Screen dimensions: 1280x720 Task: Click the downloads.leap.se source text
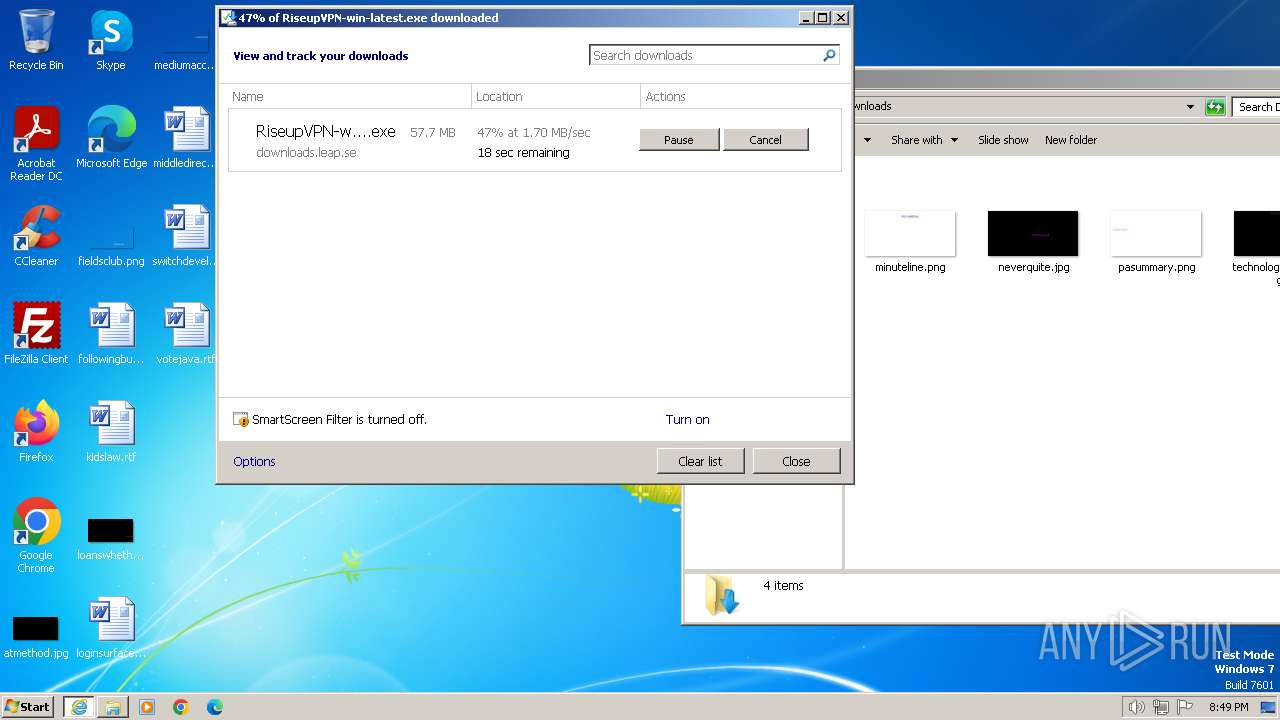click(306, 153)
